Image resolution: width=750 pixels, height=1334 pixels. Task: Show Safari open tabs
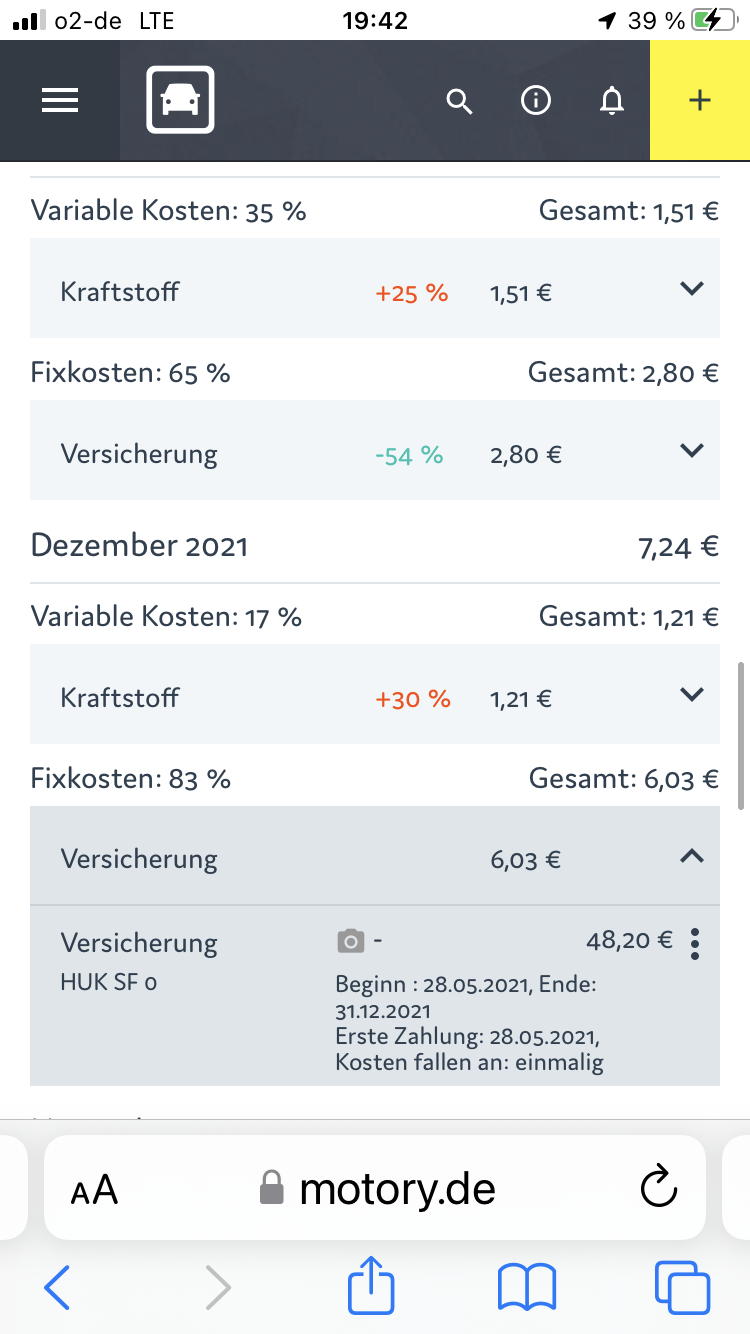click(x=682, y=1287)
